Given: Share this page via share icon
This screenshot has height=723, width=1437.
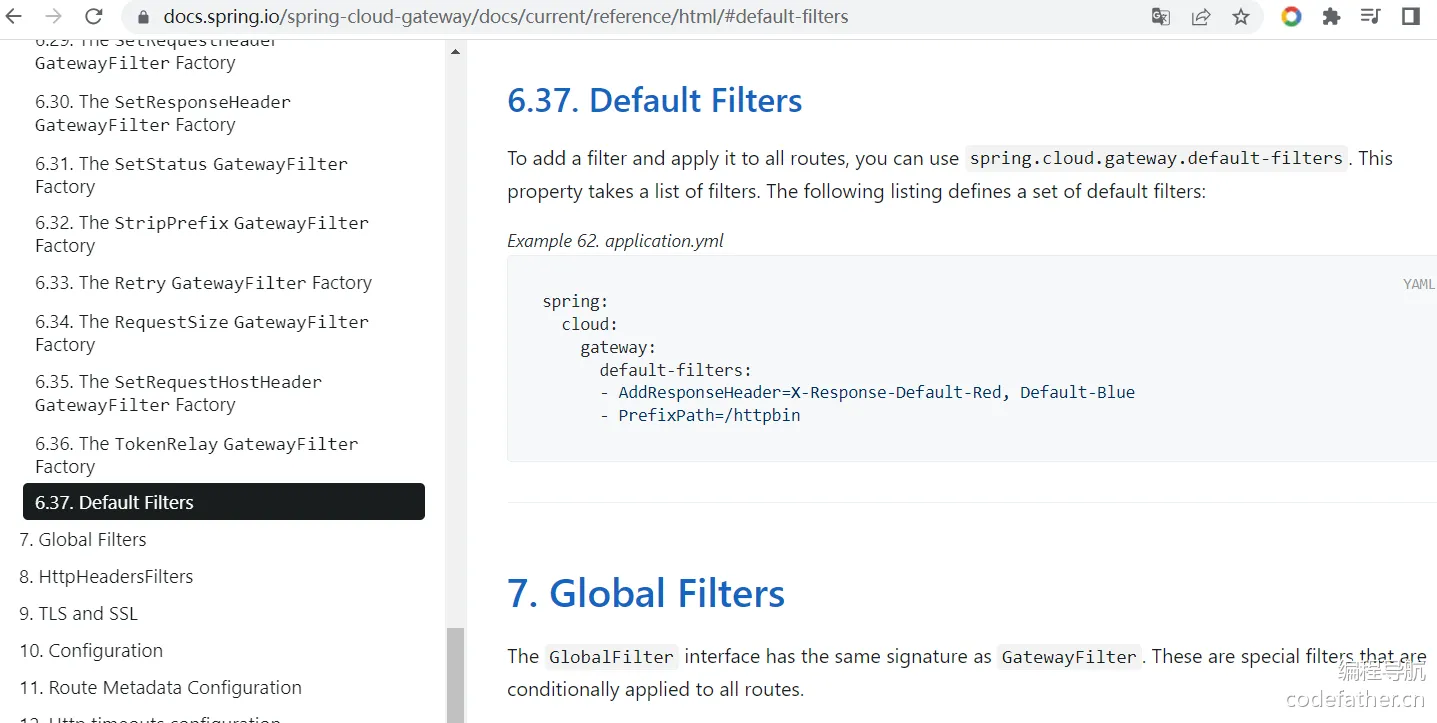Looking at the screenshot, I should click(x=1201, y=17).
